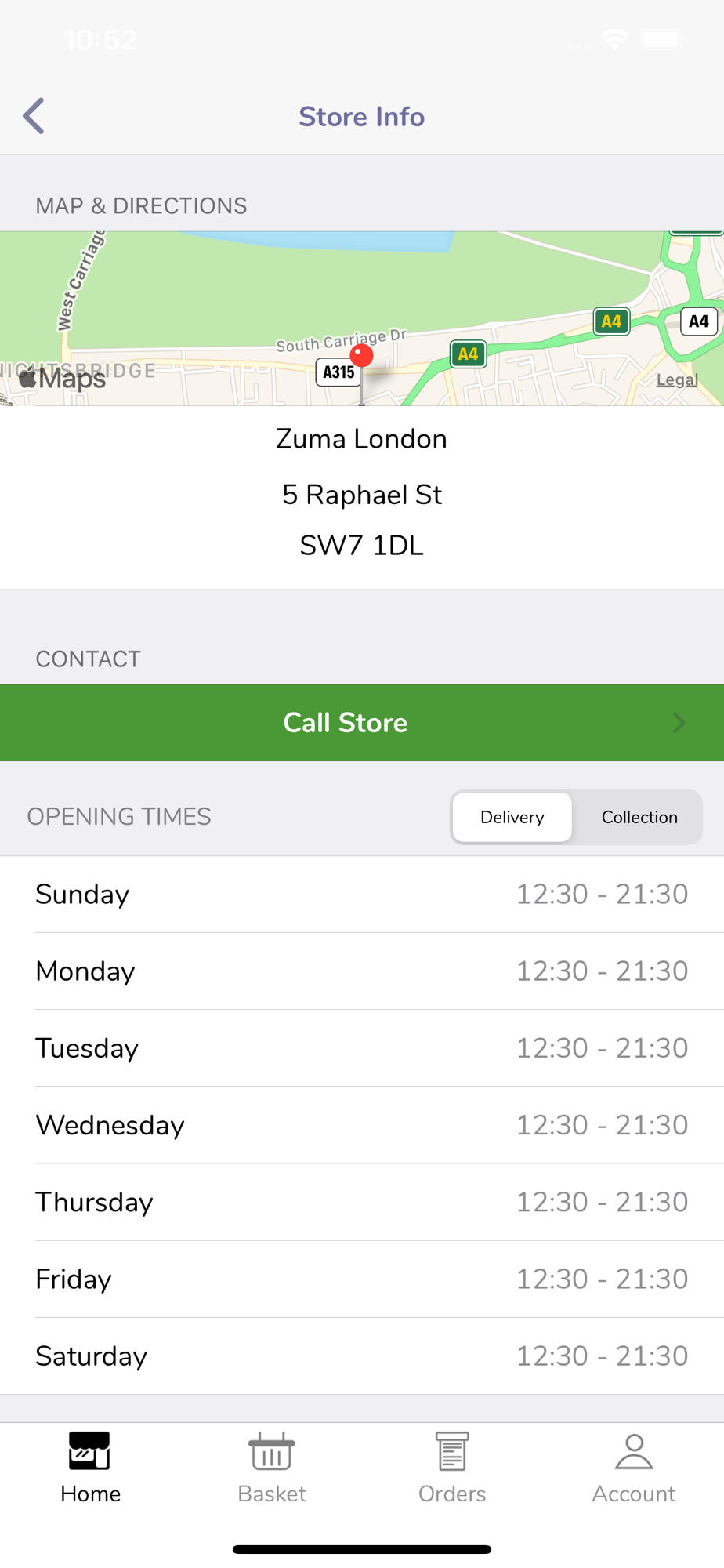Tap the Call Store chevron arrow

tap(679, 723)
